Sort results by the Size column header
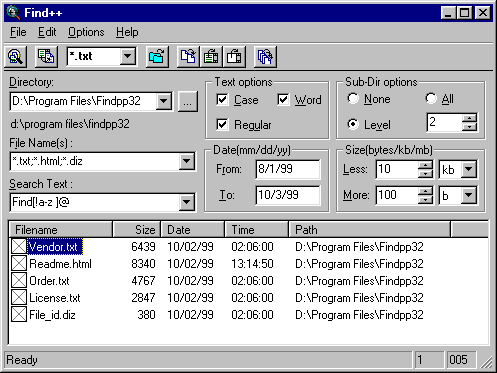 pyautogui.click(x=137, y=230)
